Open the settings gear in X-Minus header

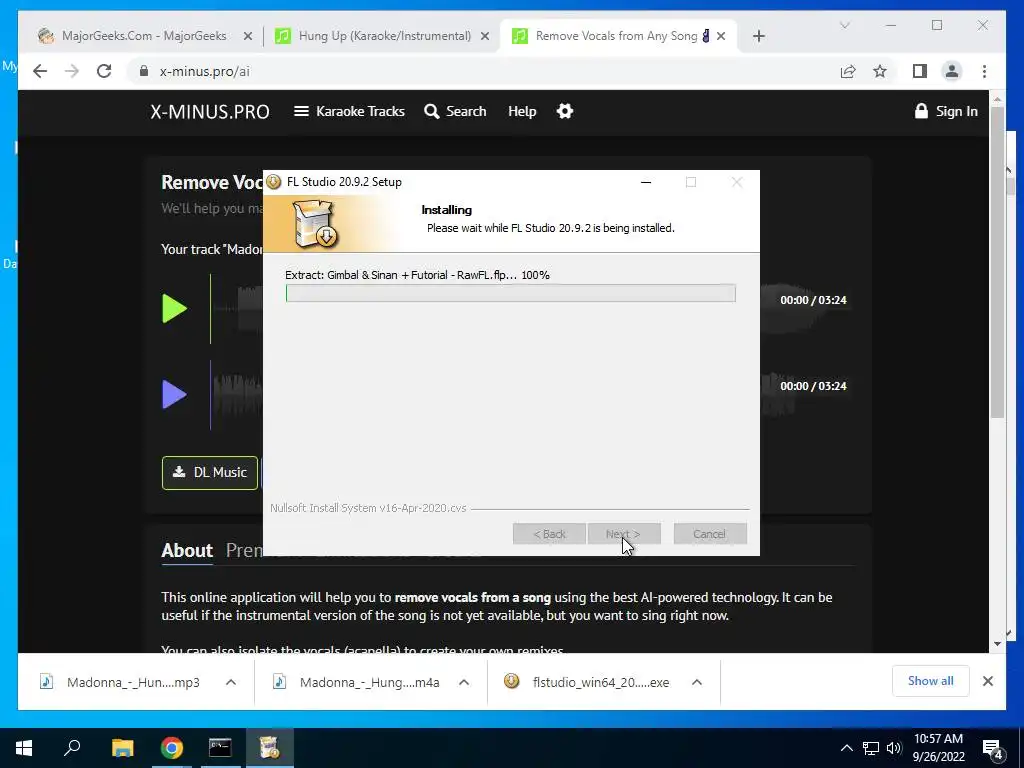(565, 111)
